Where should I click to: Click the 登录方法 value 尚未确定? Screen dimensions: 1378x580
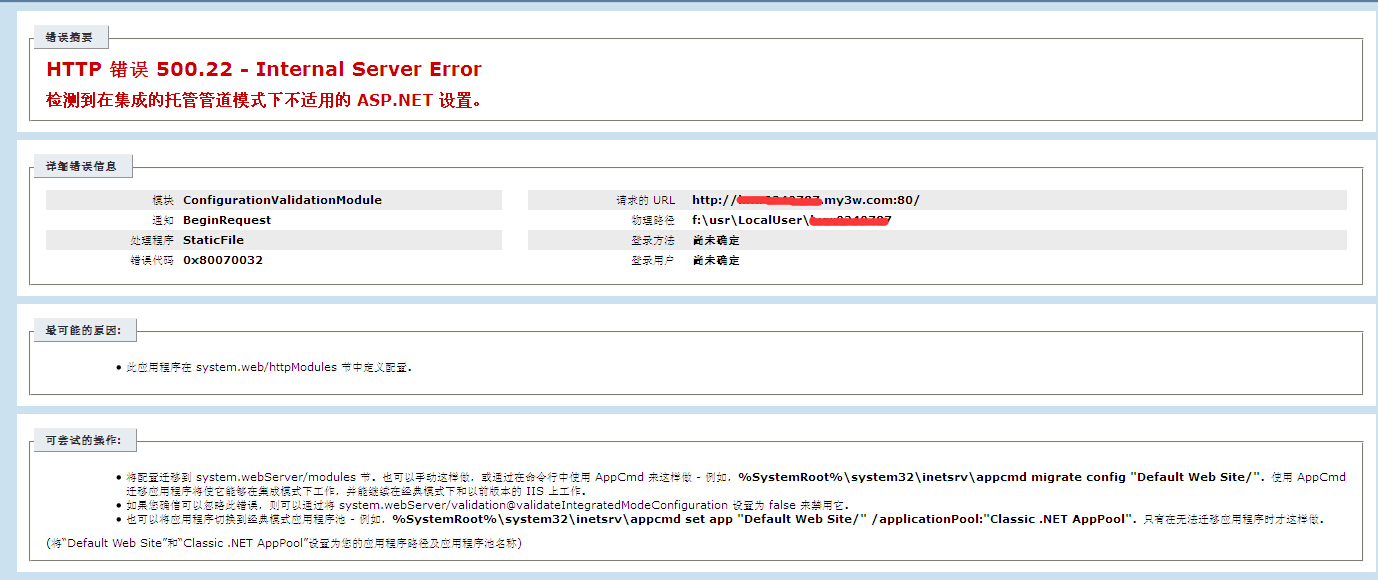[x=716, y=240]
